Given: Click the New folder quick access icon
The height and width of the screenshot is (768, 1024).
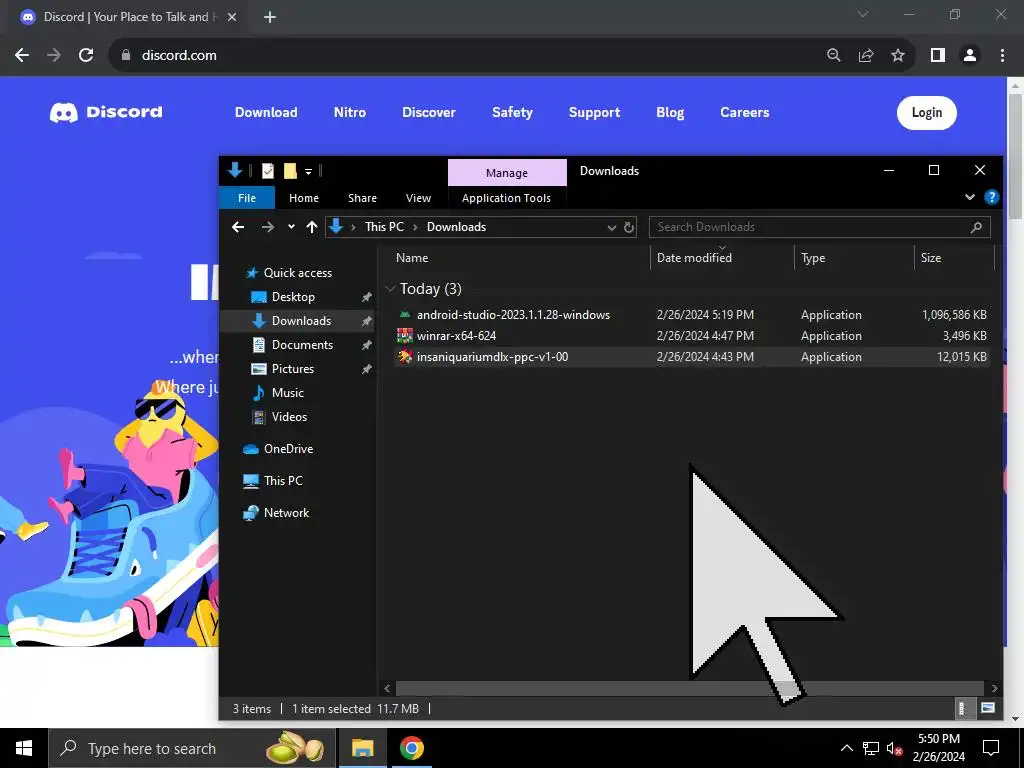Looking at the screenshot, I should [290, 171].
